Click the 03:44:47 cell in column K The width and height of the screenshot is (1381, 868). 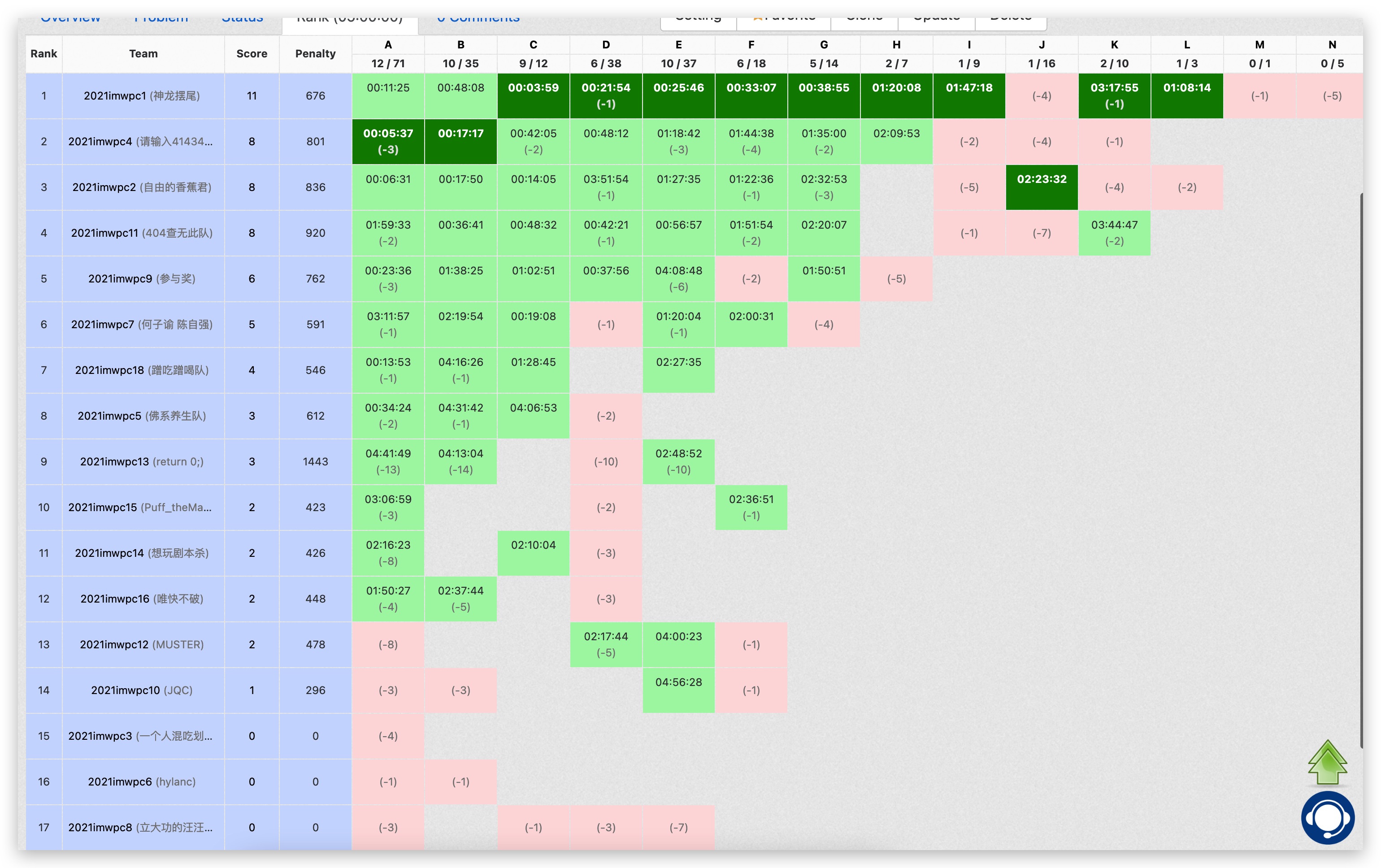(x=1114, y=233)
